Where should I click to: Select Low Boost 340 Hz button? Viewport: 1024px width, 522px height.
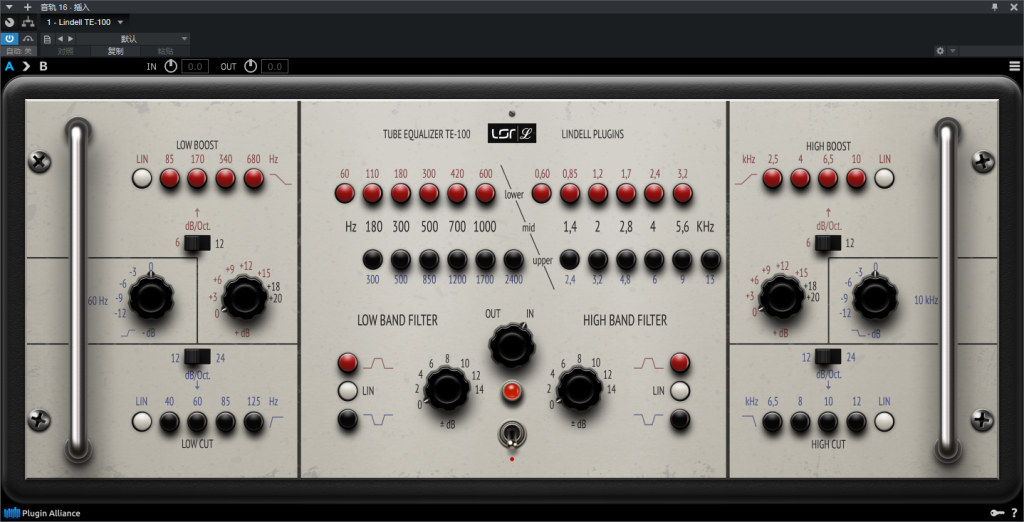pos(225,178)
